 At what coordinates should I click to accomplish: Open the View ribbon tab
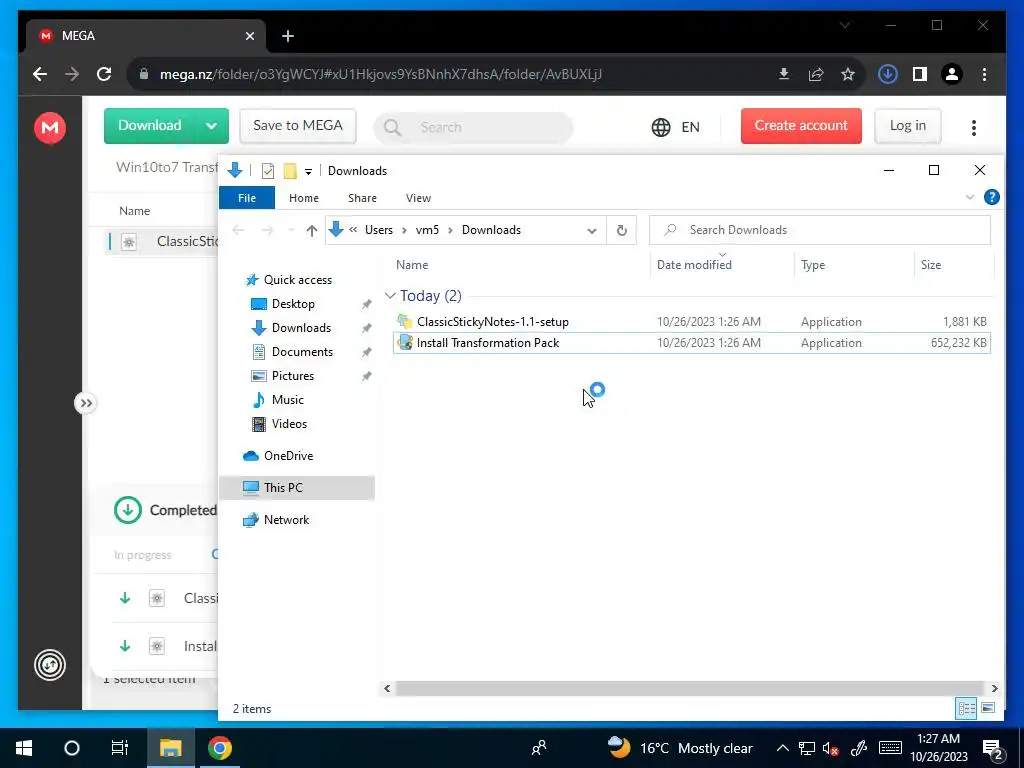tap(418, 198)
